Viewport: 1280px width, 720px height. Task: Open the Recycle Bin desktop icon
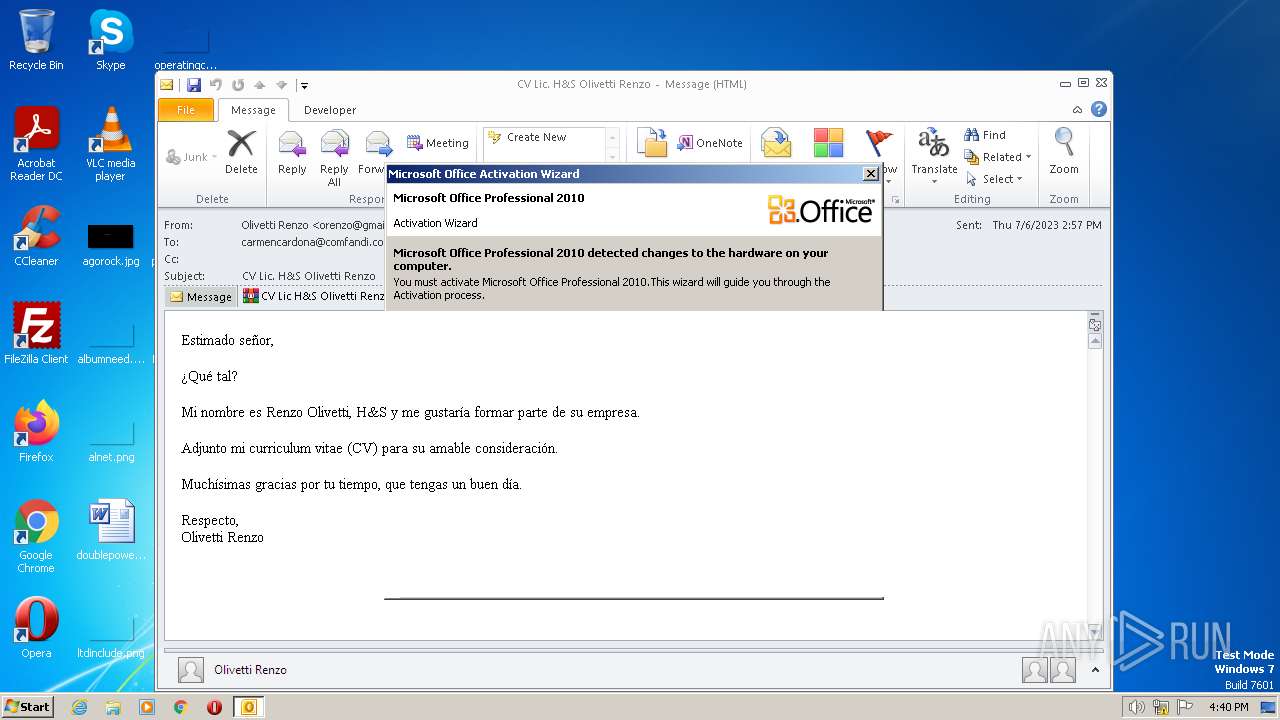coord(36,40)
